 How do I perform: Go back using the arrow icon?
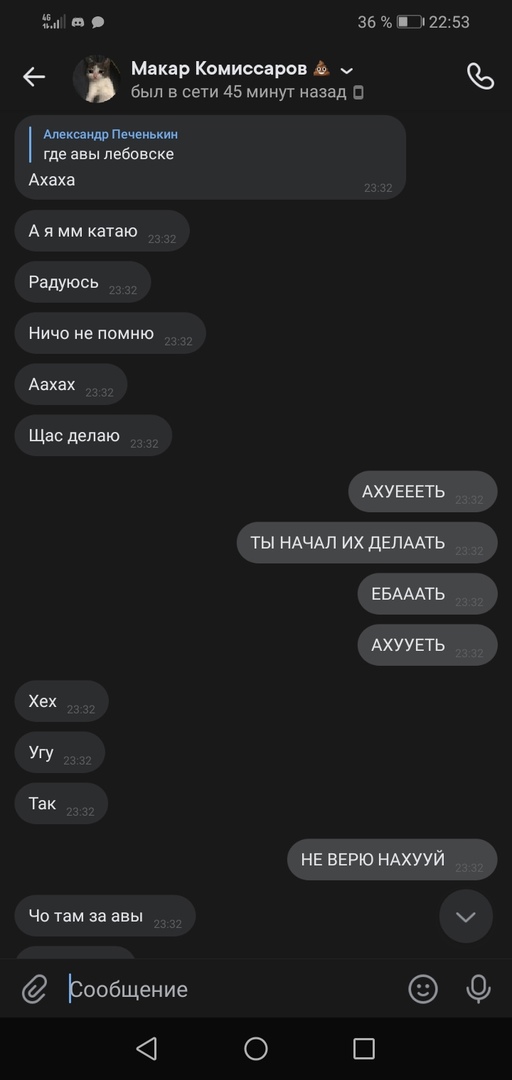pos(34,77)
